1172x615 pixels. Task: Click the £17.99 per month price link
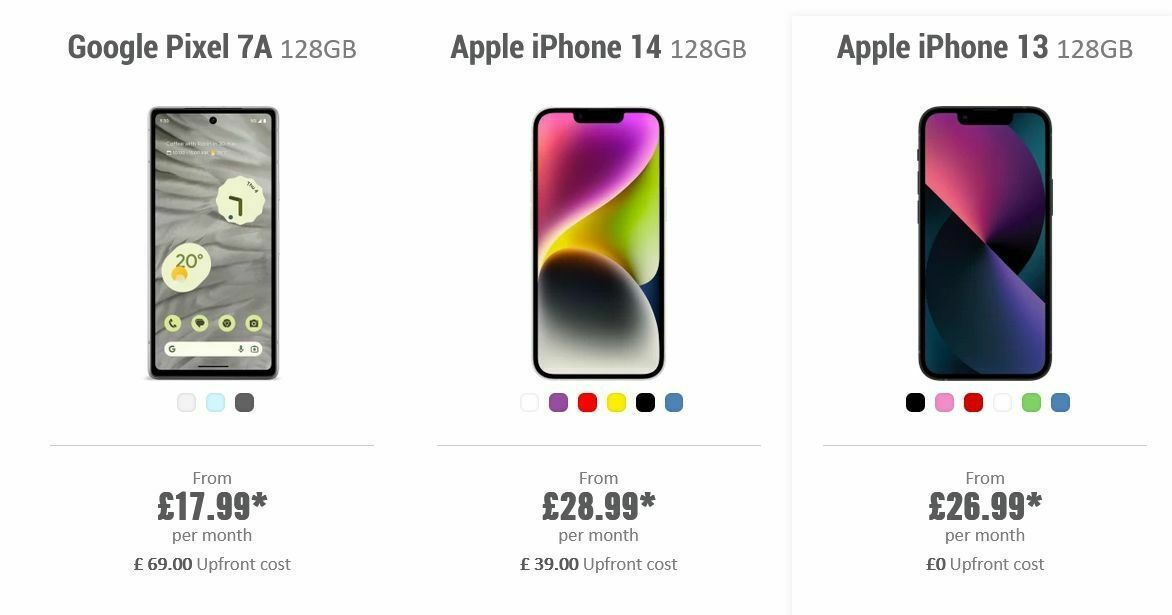(x=212, y=506)
